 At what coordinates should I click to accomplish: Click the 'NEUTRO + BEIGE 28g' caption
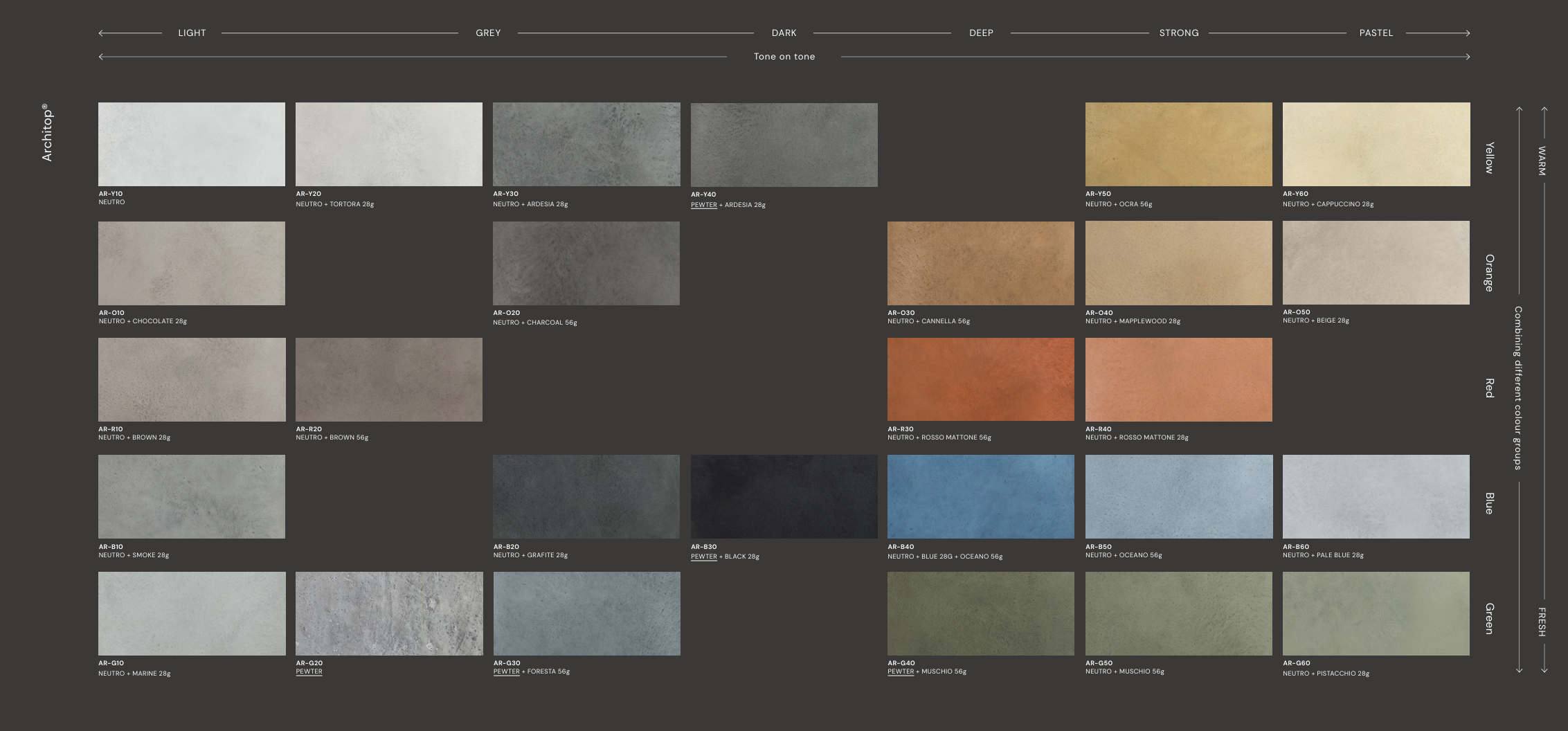[1316, 321]
